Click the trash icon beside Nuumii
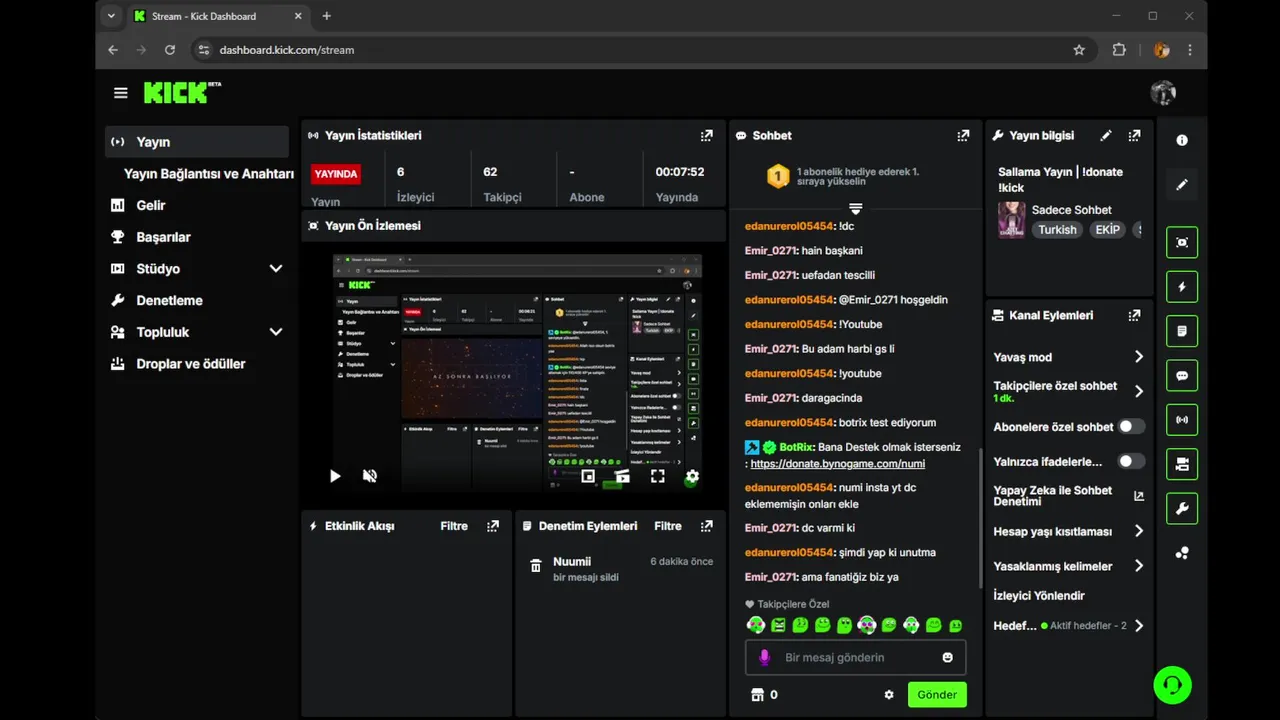Screen dimensions: 1280x720 pos(536,566)
